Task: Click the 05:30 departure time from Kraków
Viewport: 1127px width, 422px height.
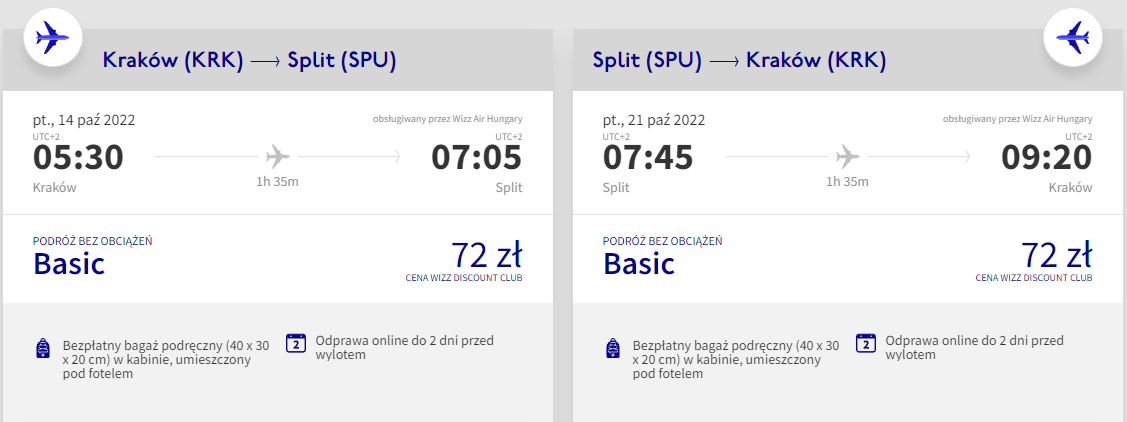Action: (x=78, y=158)
